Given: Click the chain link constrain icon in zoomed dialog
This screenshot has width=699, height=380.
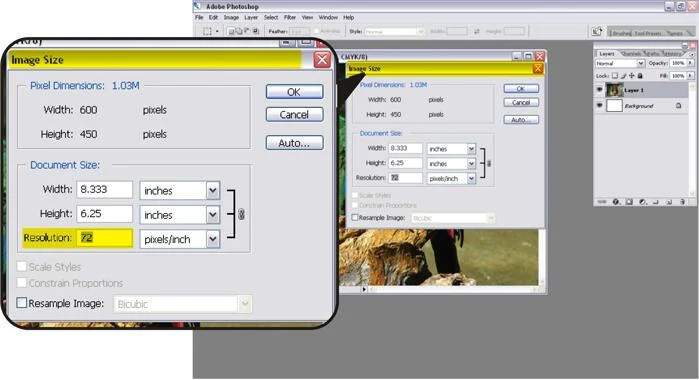Looking at the screenshot, I should pos(241,214).
